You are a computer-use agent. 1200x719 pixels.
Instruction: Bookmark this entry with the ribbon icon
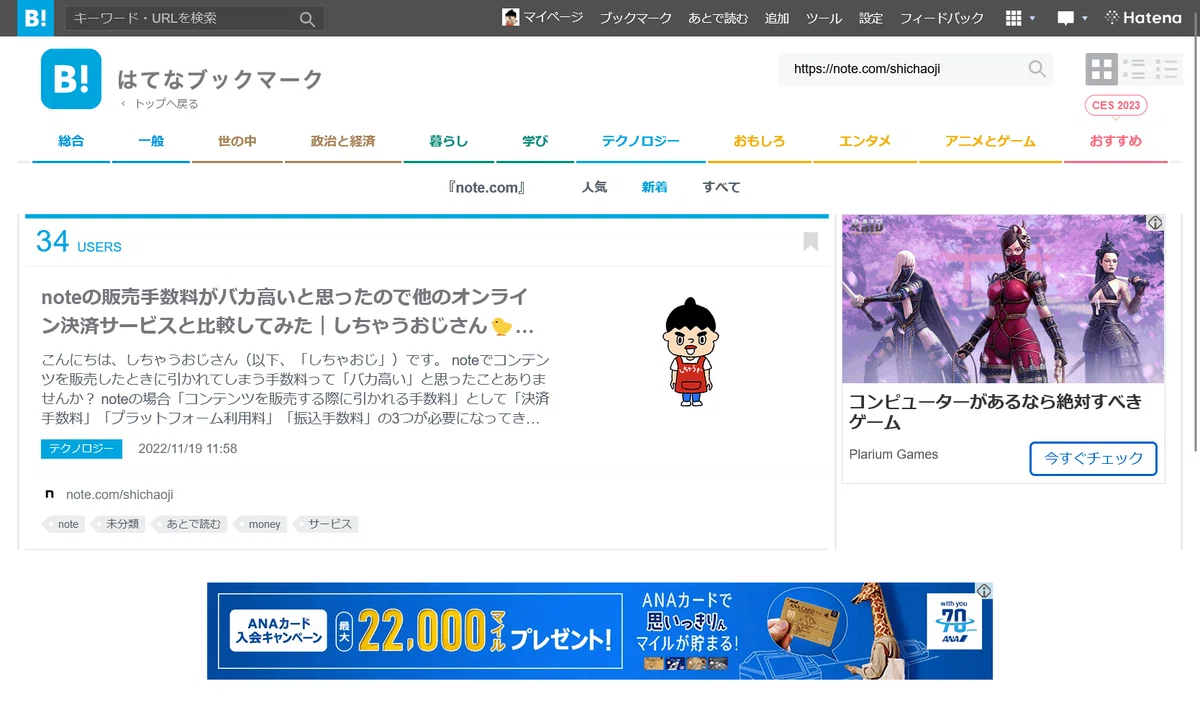click(810, 242)
